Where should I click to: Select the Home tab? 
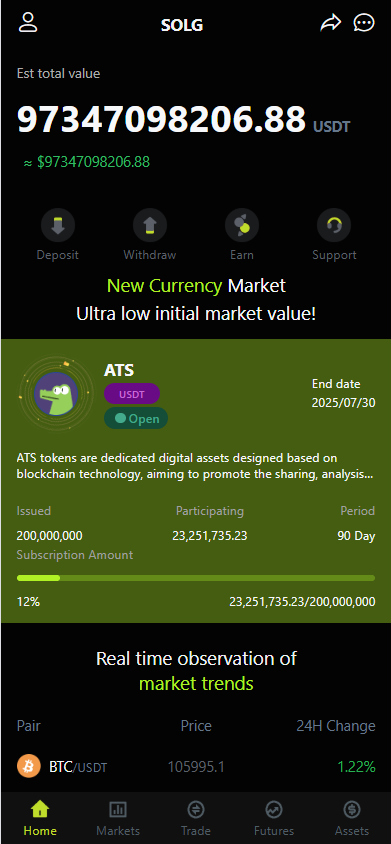[40, 818]
